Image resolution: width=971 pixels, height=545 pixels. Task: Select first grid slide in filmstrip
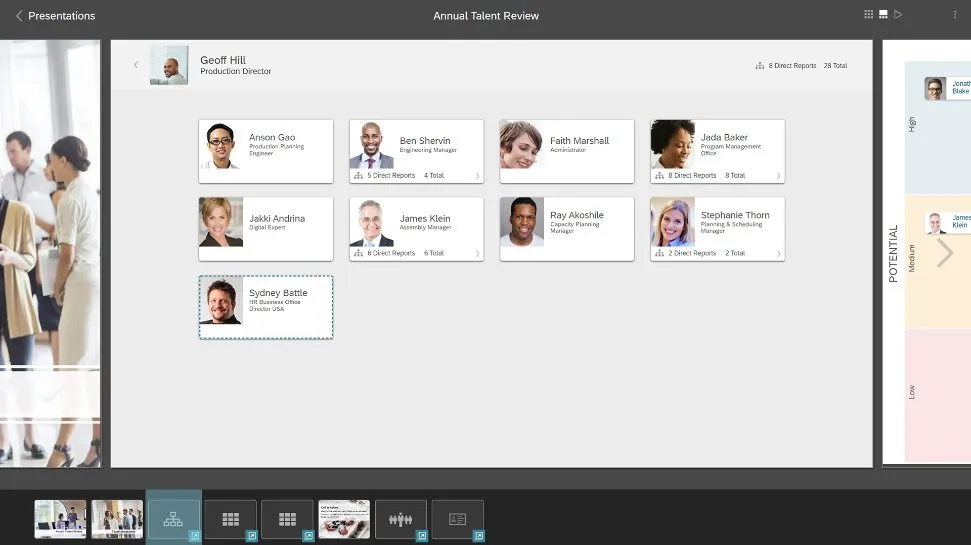230,519
